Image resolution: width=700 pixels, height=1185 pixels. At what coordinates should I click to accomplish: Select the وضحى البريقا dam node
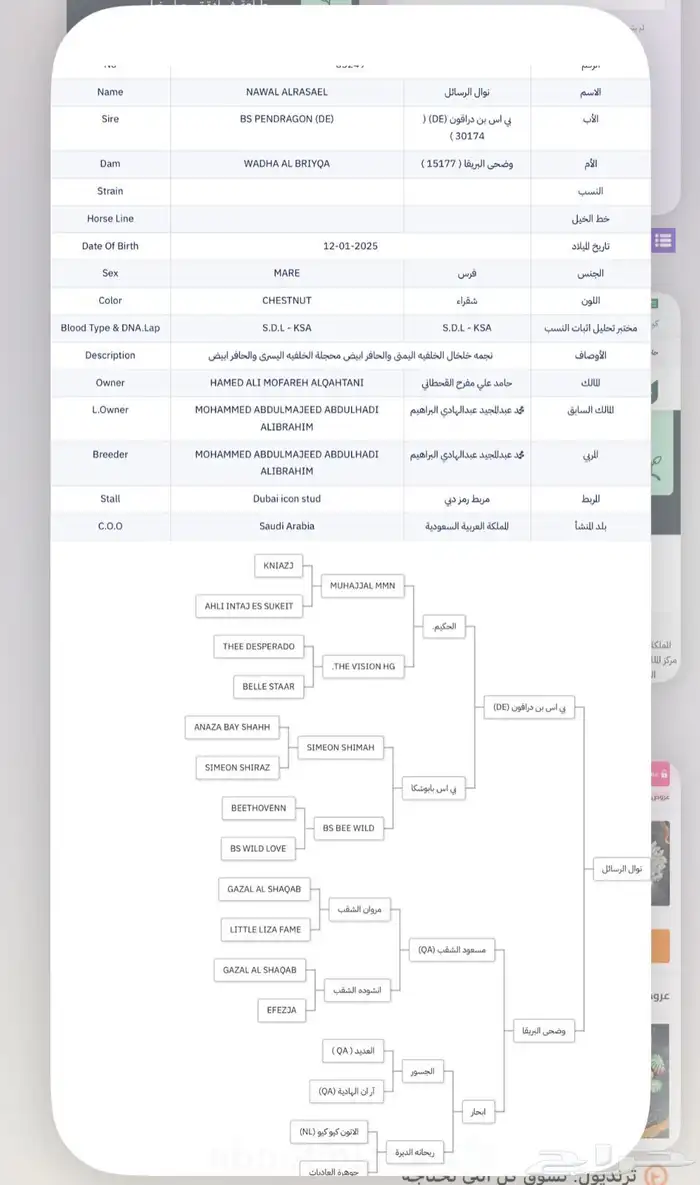tap(545, 1030)
